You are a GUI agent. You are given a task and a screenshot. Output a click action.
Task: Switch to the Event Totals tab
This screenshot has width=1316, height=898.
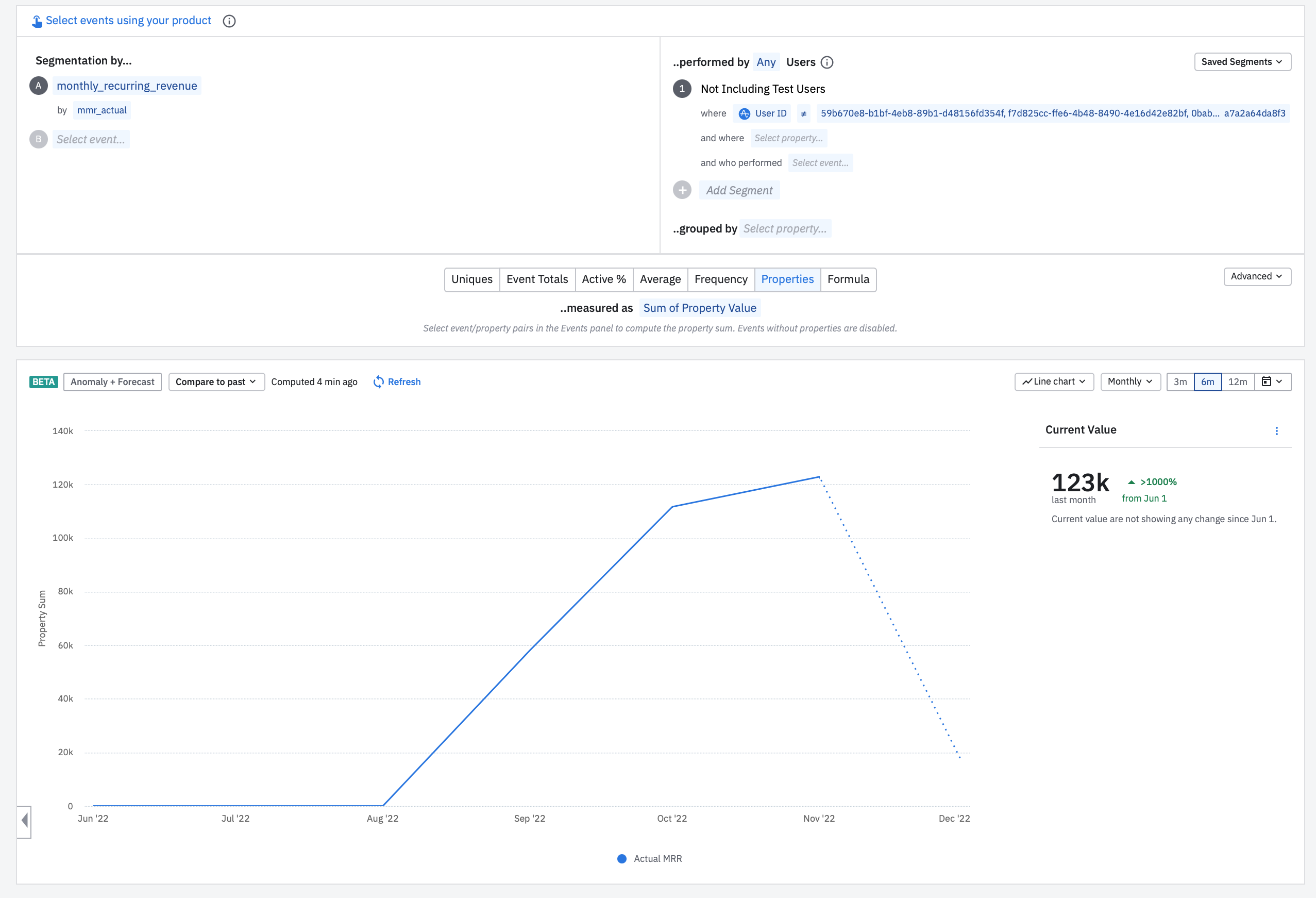pos(537,279)
